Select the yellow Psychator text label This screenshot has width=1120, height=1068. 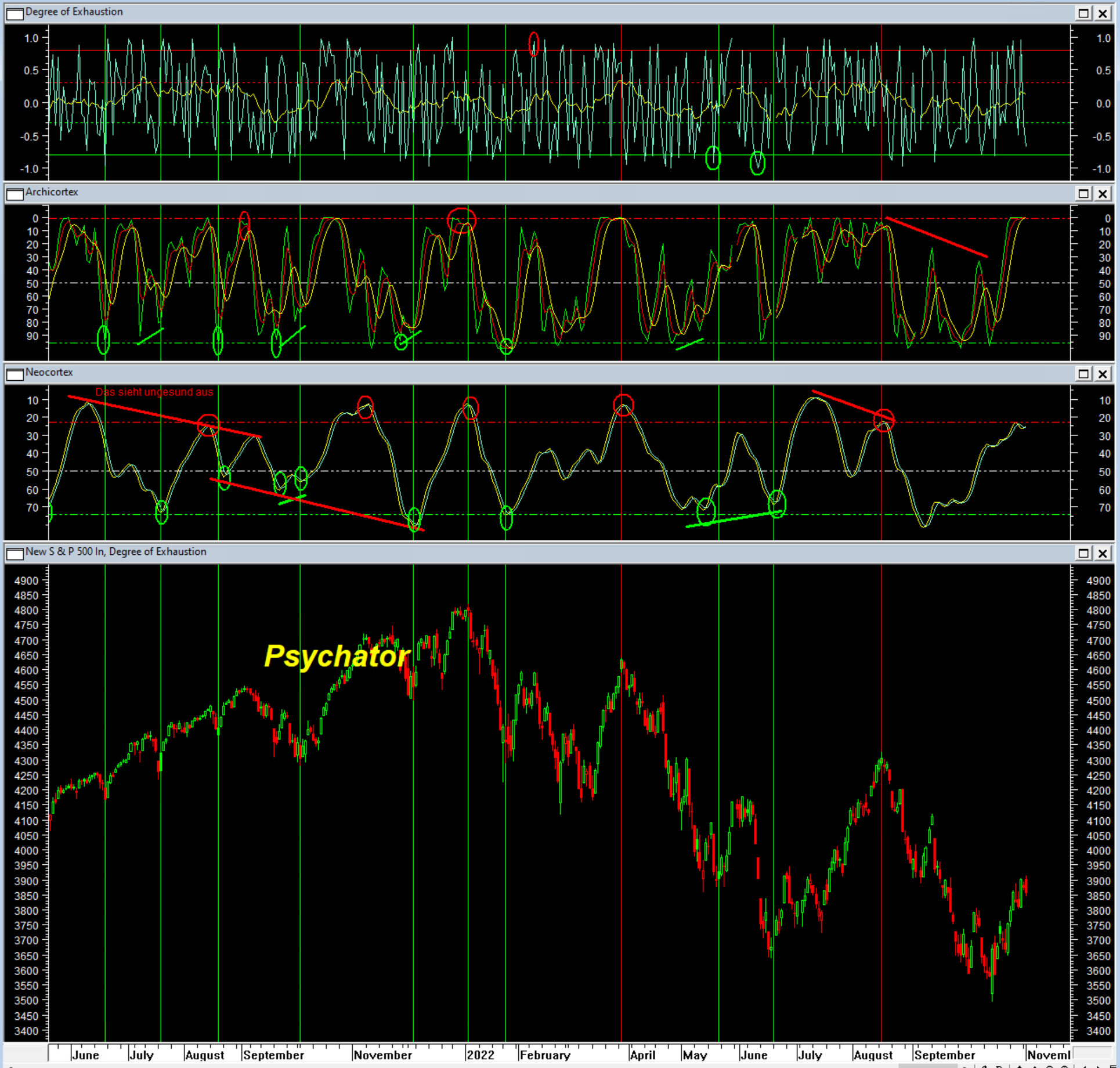(x=337, y=656)
